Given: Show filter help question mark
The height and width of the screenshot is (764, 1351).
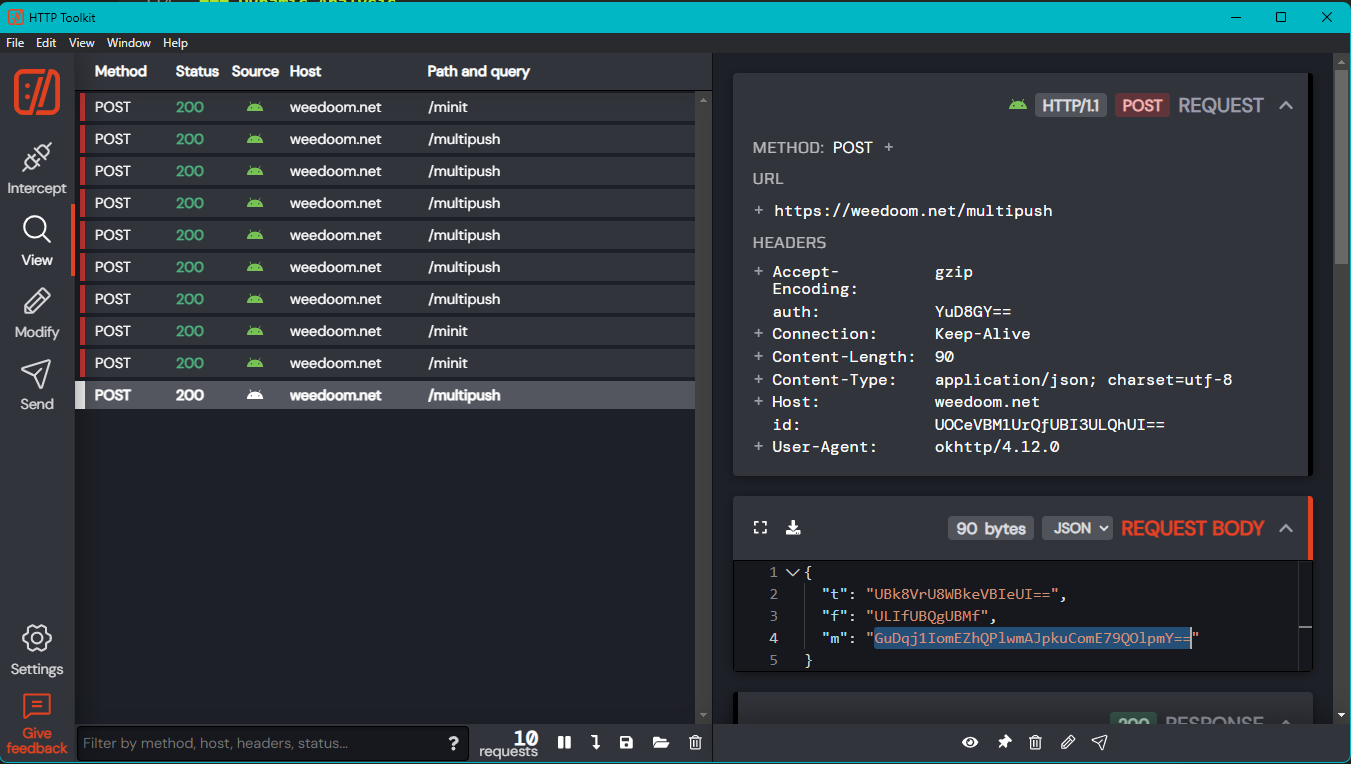Looking at the screenshot, I should click(x=453, y=743).
